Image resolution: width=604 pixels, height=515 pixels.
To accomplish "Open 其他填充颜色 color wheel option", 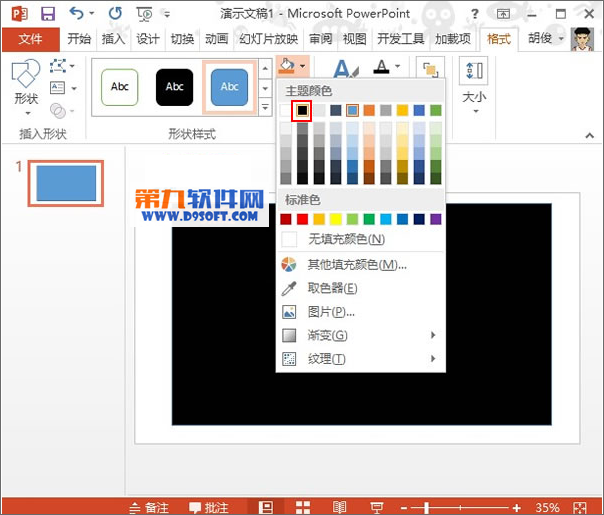I will coord(357,264).
